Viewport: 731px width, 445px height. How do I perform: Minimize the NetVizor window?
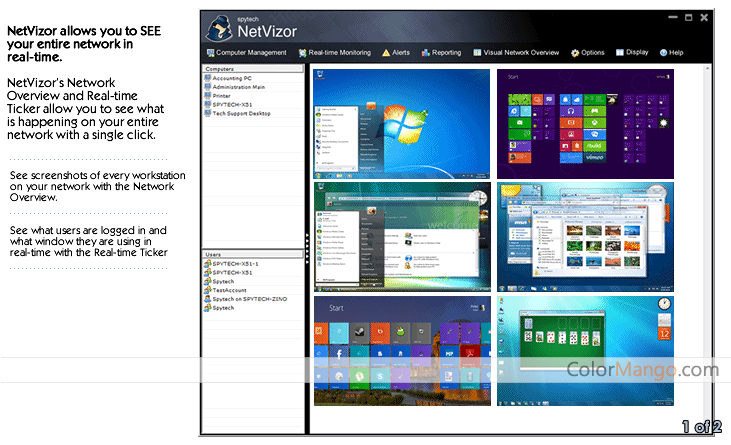[x=673, y=17]
